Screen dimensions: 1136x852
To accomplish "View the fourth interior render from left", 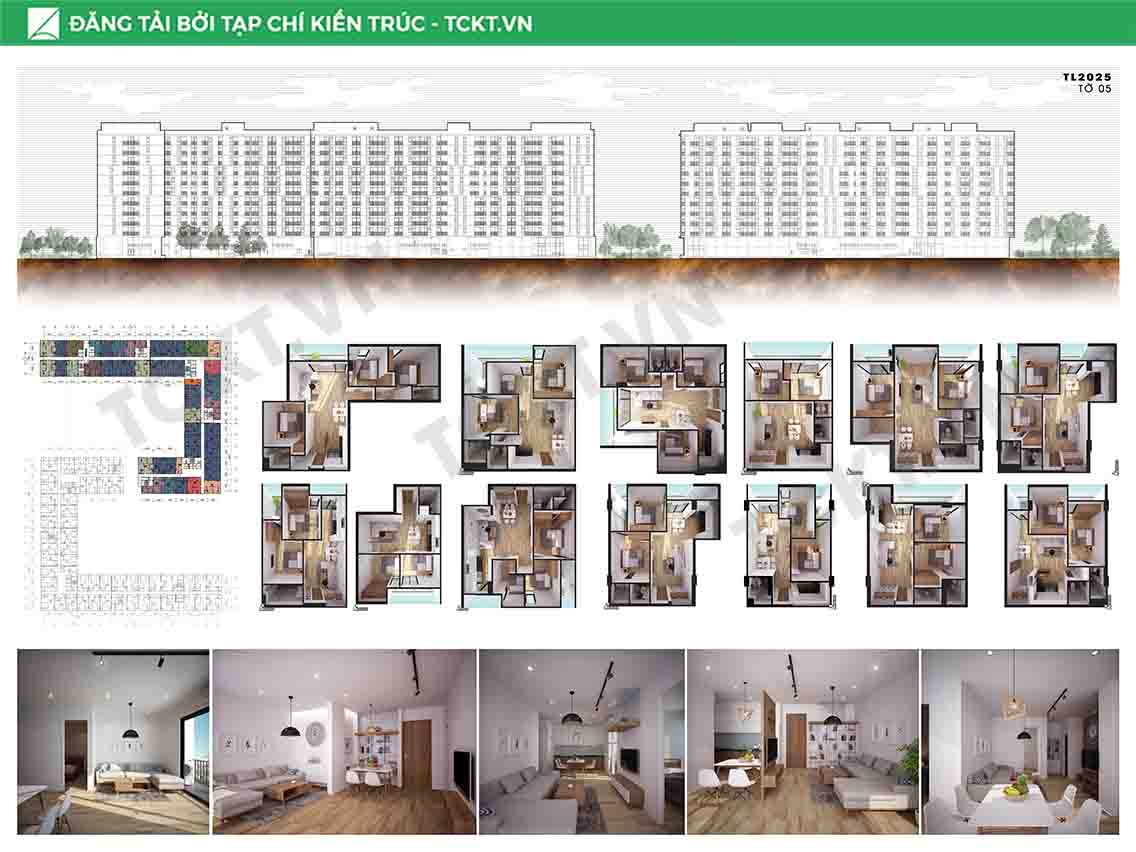I will click(802, 741).
